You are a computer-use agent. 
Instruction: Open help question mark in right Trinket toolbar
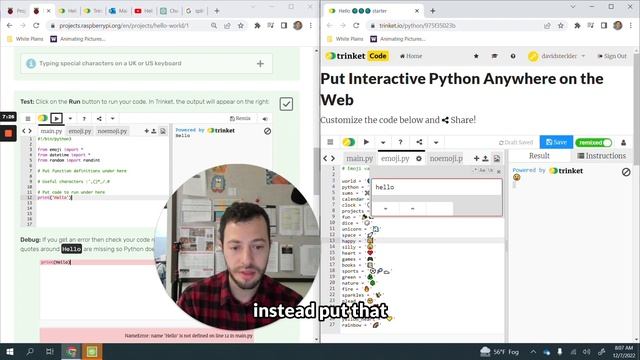400,142
